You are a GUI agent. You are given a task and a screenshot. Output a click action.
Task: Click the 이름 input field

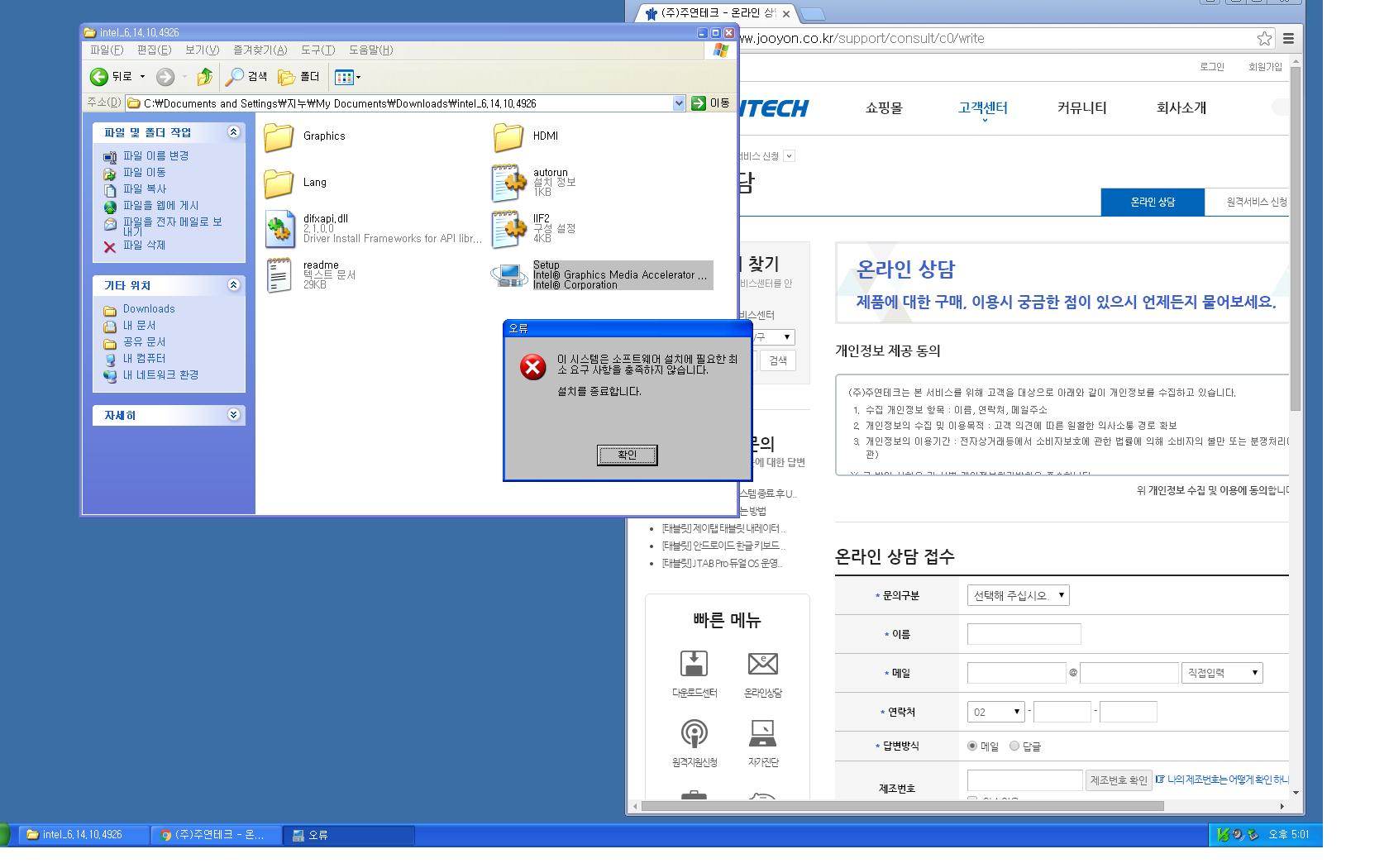pyautogui.click(x=1024, y=635)
